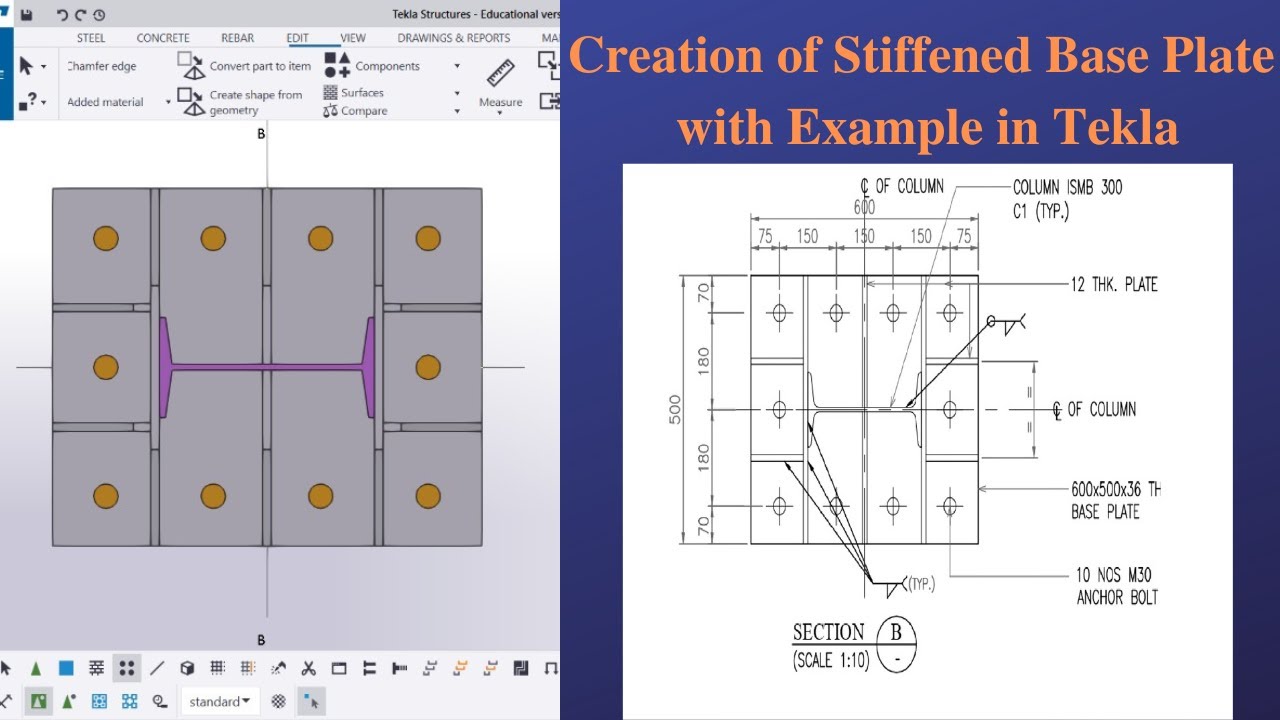Toggle select parts blue square switch
The height and width of the screenshot is (720, 1280).
(66, 668)
